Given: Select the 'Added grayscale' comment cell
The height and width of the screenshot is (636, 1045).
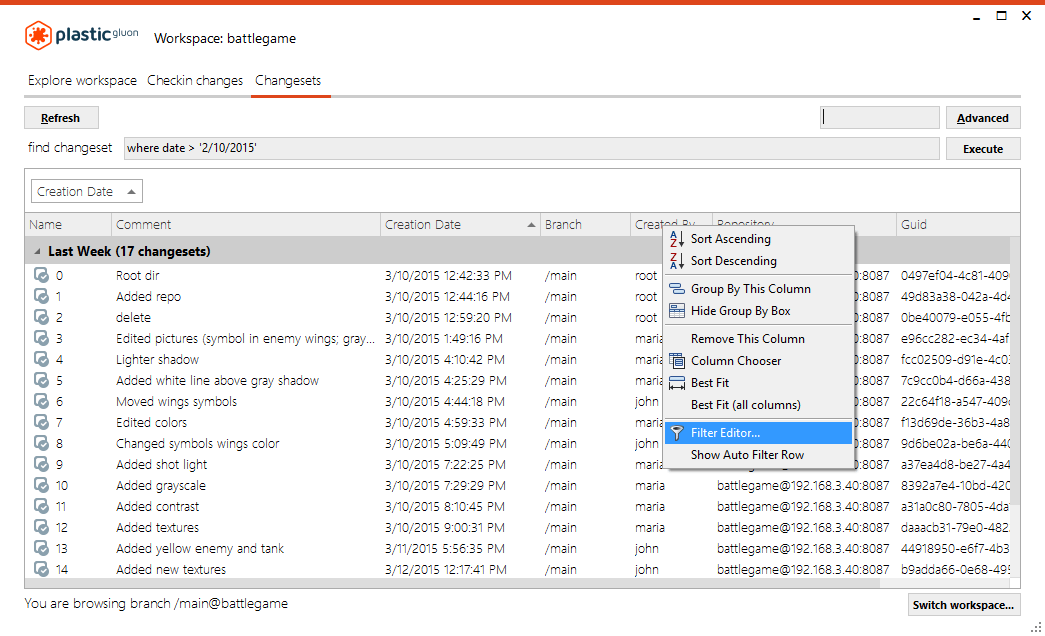Looking at the screenshot, I should 246,485.
